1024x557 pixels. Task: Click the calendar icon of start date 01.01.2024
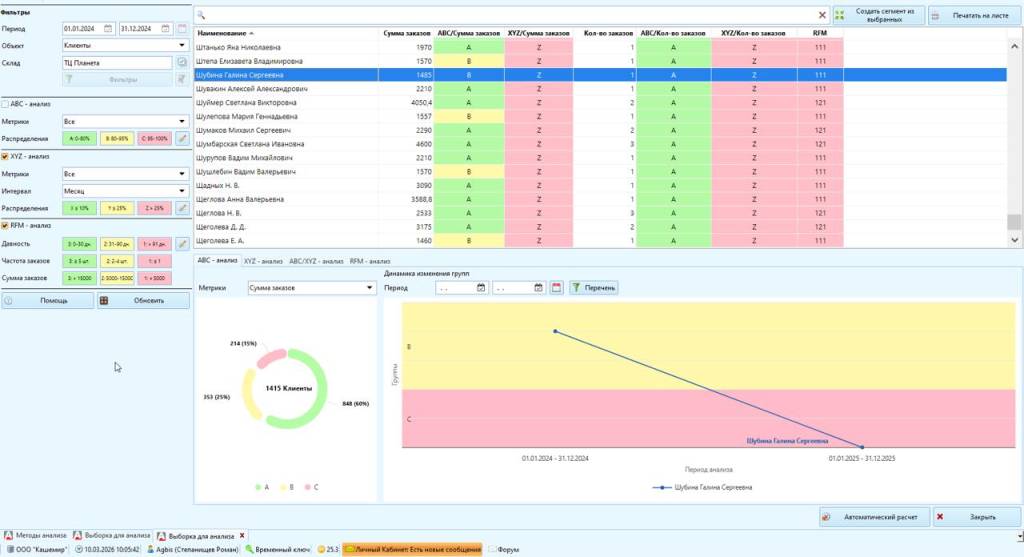108,28
